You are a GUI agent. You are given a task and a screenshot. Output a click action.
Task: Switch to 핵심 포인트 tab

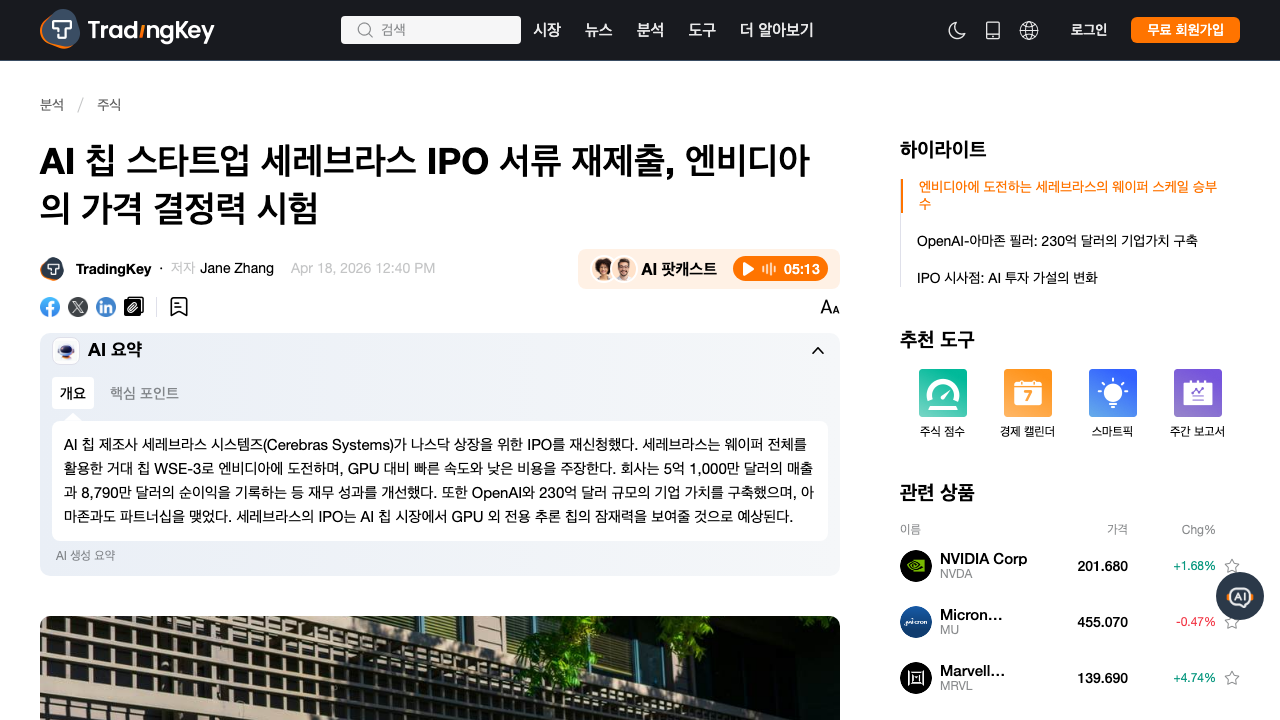pyautogui.click(x=144, y=393)
